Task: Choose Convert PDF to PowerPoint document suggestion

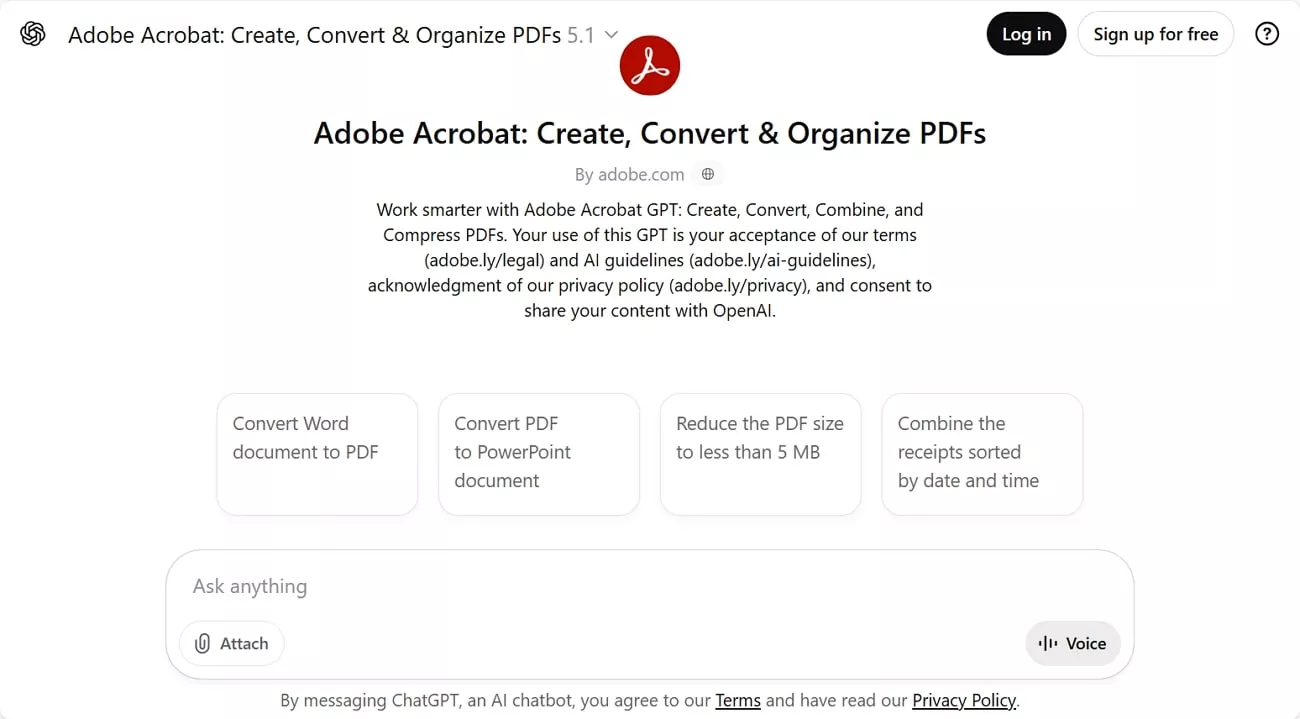Action: (538, 454)
